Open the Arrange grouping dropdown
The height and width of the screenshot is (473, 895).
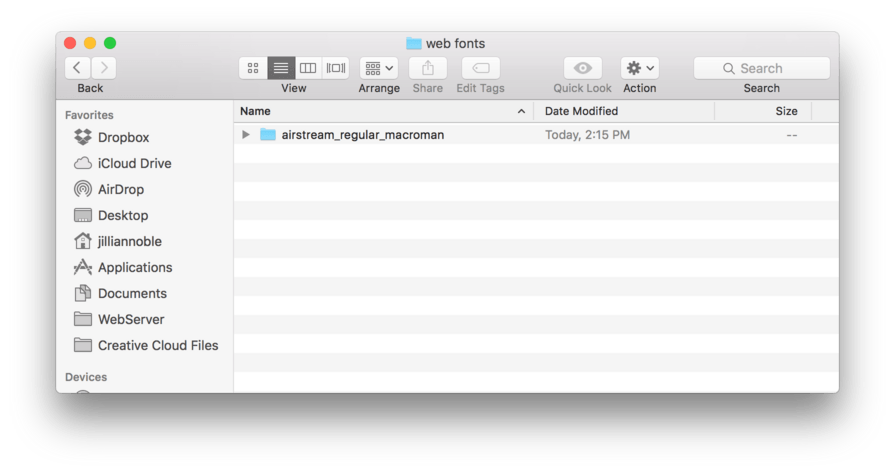click(379, 68)
